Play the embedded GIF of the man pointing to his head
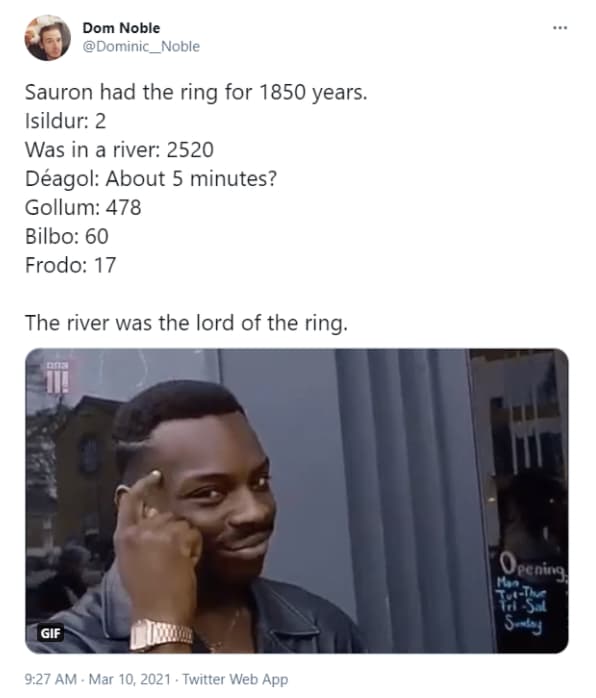 [296, 501]
